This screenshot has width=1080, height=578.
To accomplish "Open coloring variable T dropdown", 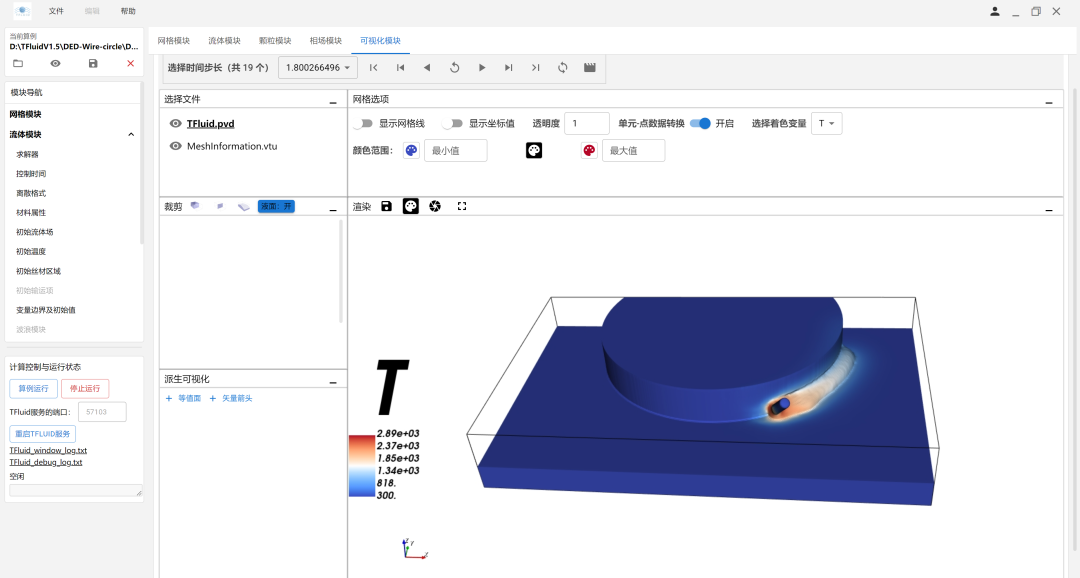I will 827,123.
